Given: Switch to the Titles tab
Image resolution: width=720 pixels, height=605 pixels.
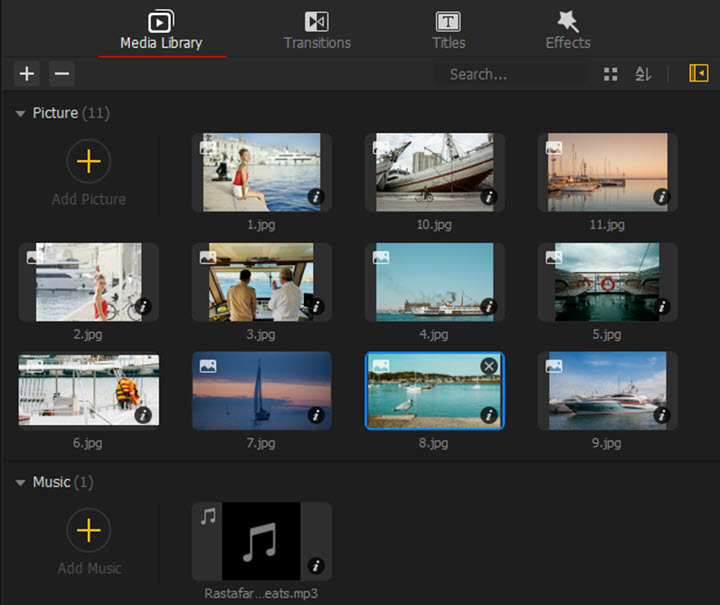Looking at the screenshot, I should pyautogui.click(x=448, y=30).
